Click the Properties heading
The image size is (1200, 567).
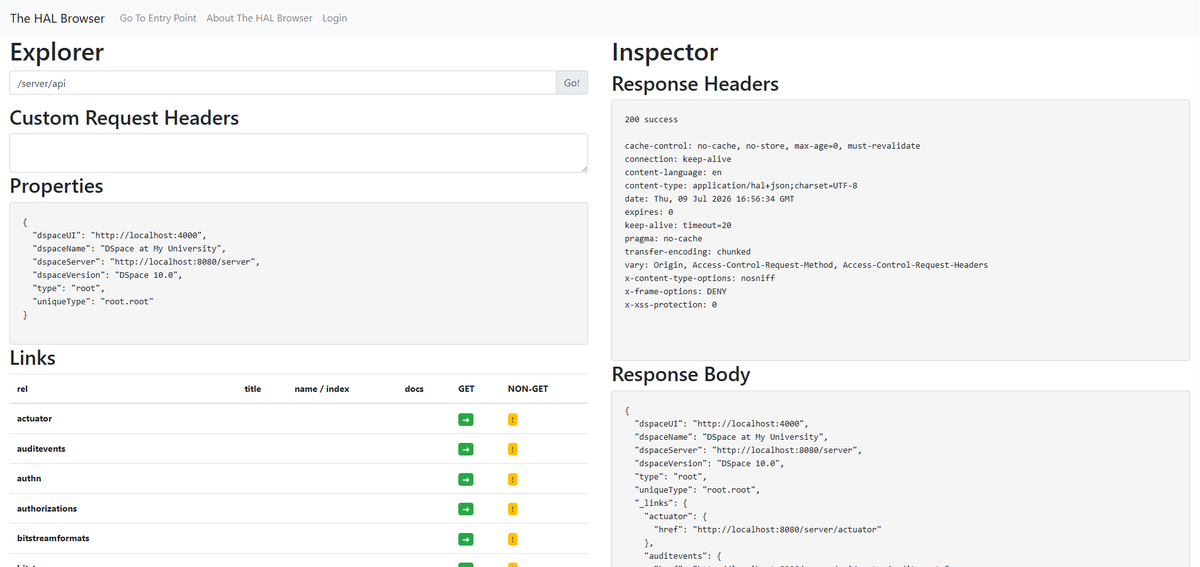(56, 186)
